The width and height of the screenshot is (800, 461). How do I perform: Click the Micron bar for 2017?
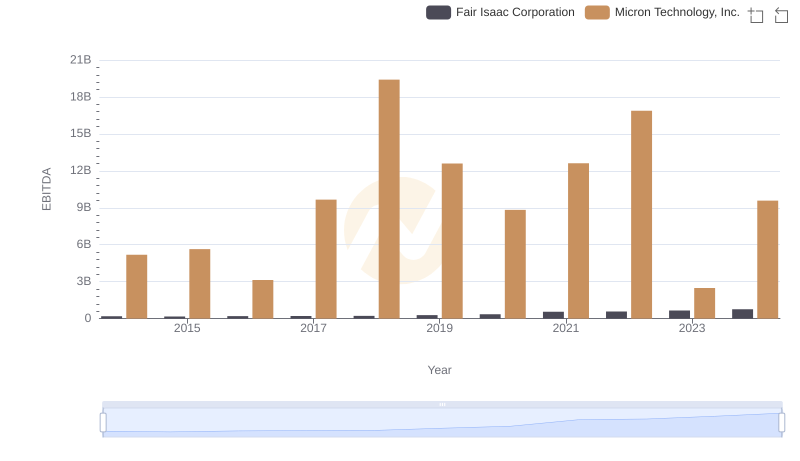pos(326,259)
